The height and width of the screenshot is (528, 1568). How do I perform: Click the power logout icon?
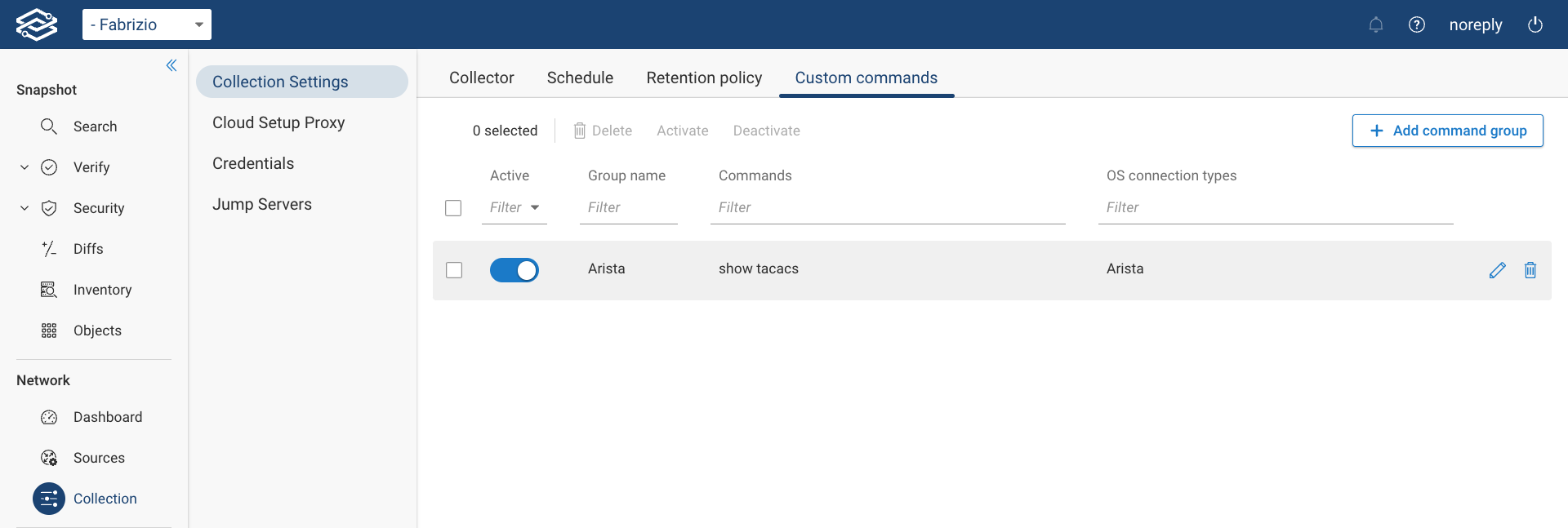click(1535, 24)
